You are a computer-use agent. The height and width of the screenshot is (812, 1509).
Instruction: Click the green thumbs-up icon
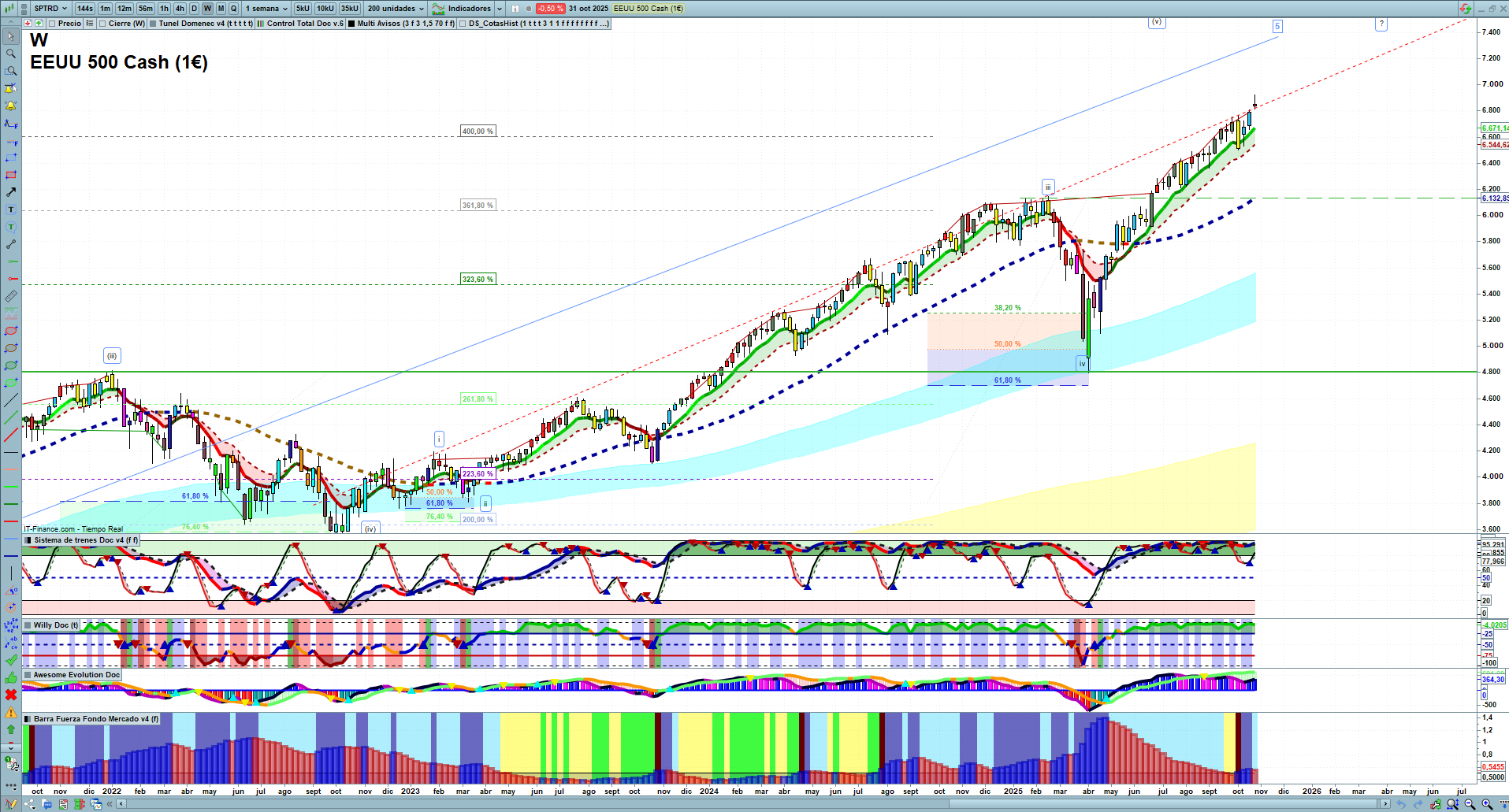[x=10, y=677]
